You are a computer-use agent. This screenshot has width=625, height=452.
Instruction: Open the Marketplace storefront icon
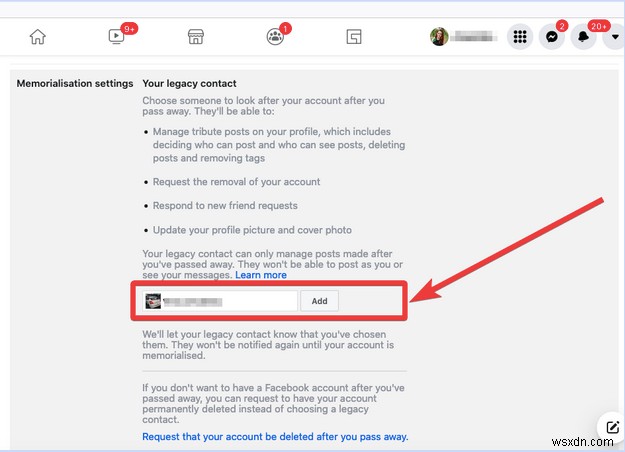coord(196,37)
